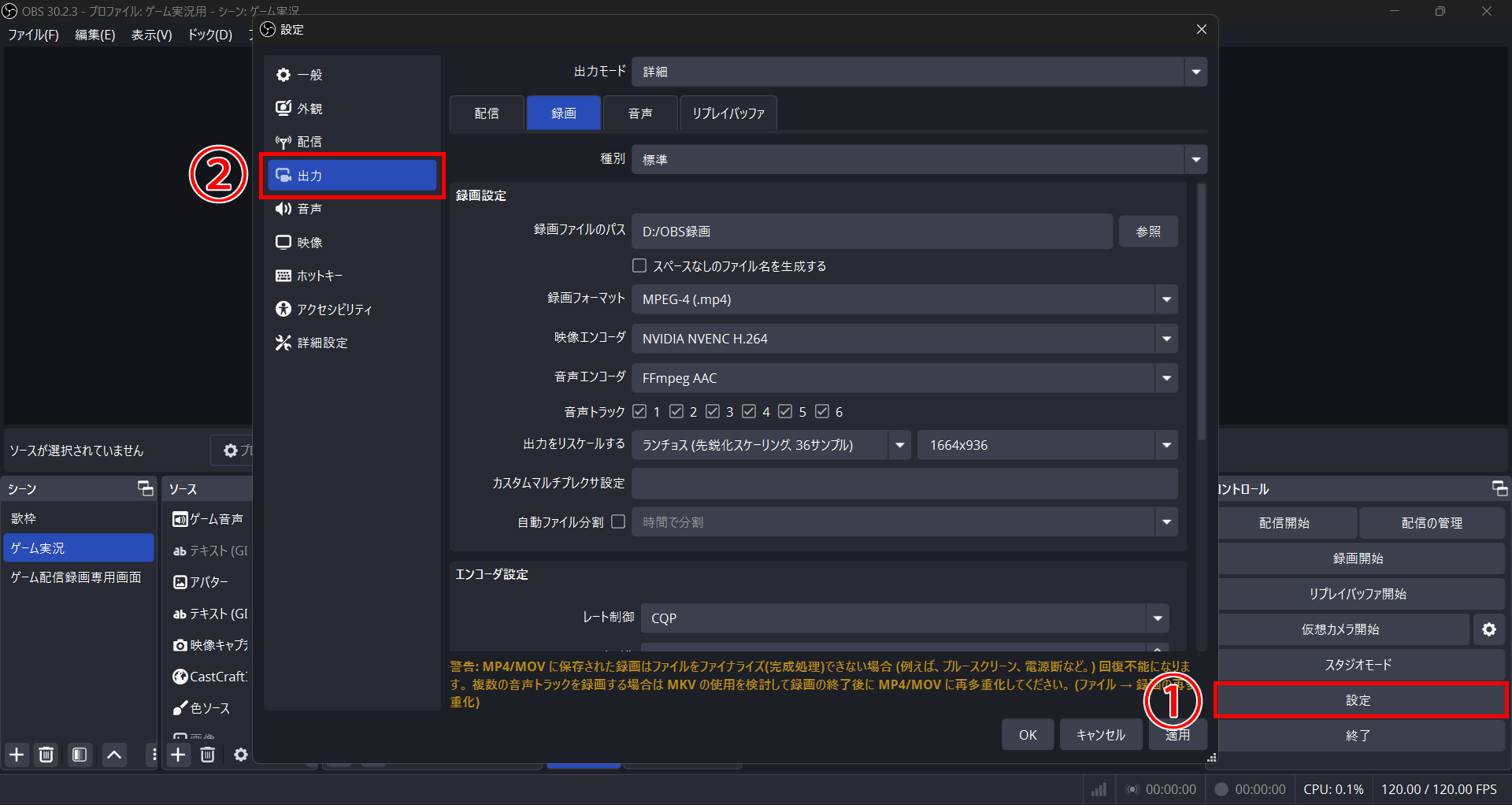Switch to the 配信 output tab

pyautogui.click(x=487, y=113)
